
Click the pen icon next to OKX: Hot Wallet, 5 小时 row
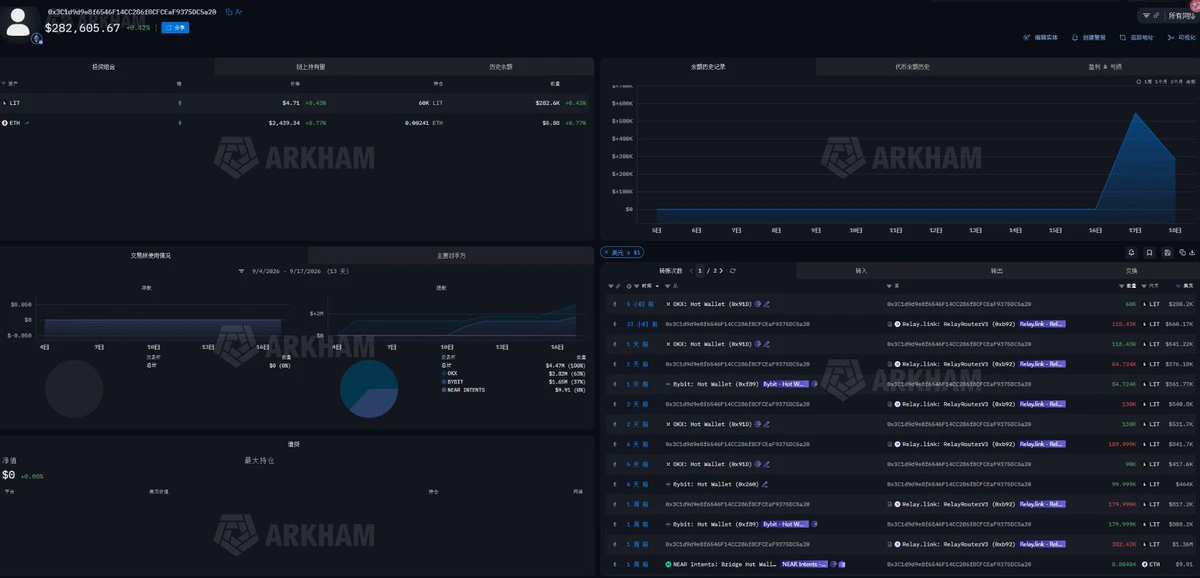767,304
